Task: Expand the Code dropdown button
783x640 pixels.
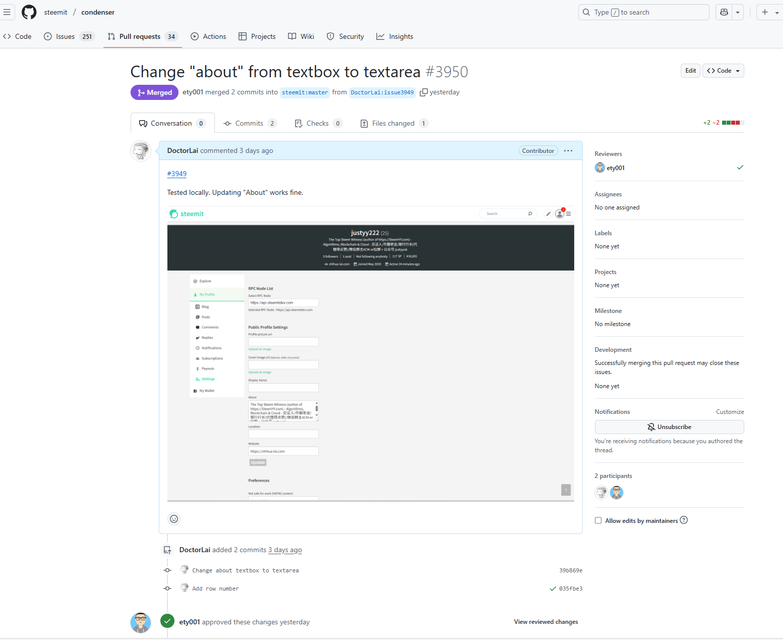Action: coord(724,70)
